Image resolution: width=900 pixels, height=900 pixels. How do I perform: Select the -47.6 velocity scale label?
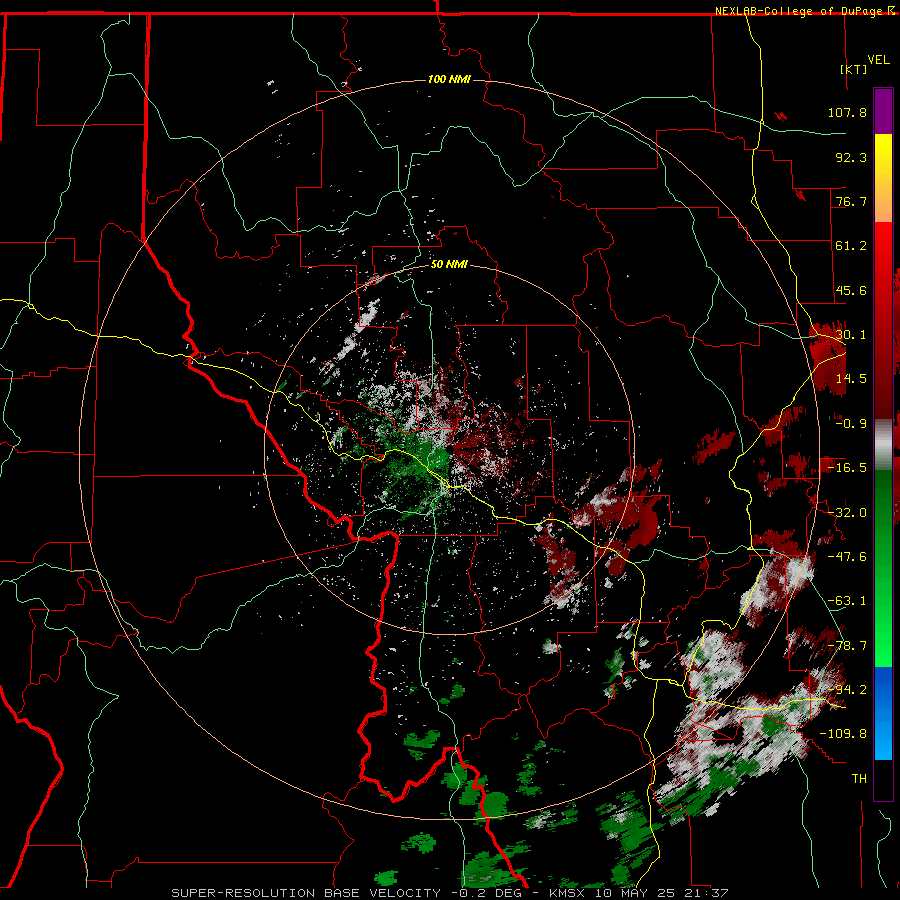point(847,557)
